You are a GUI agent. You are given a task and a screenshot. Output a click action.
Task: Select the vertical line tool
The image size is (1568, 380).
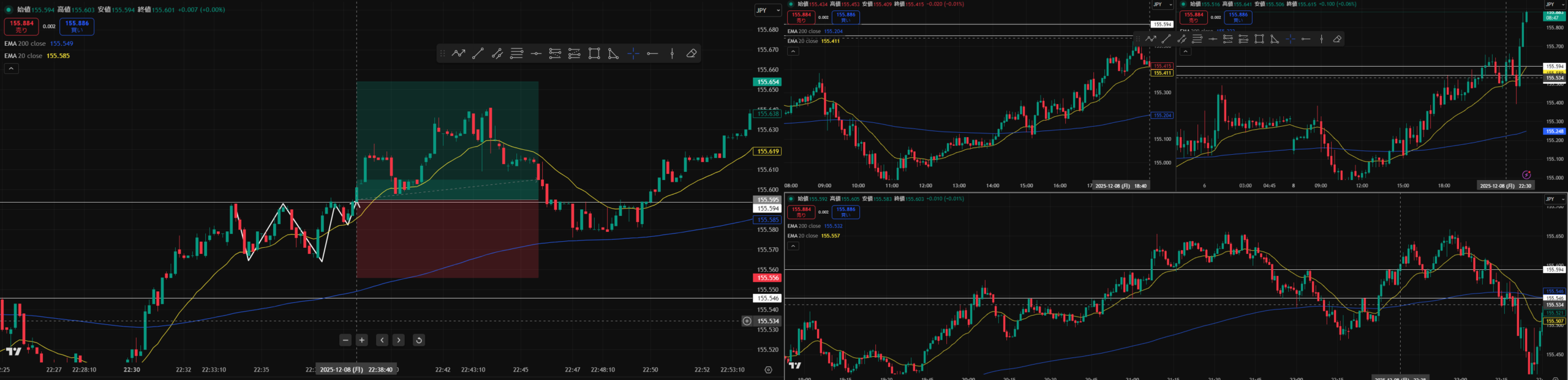672,54
